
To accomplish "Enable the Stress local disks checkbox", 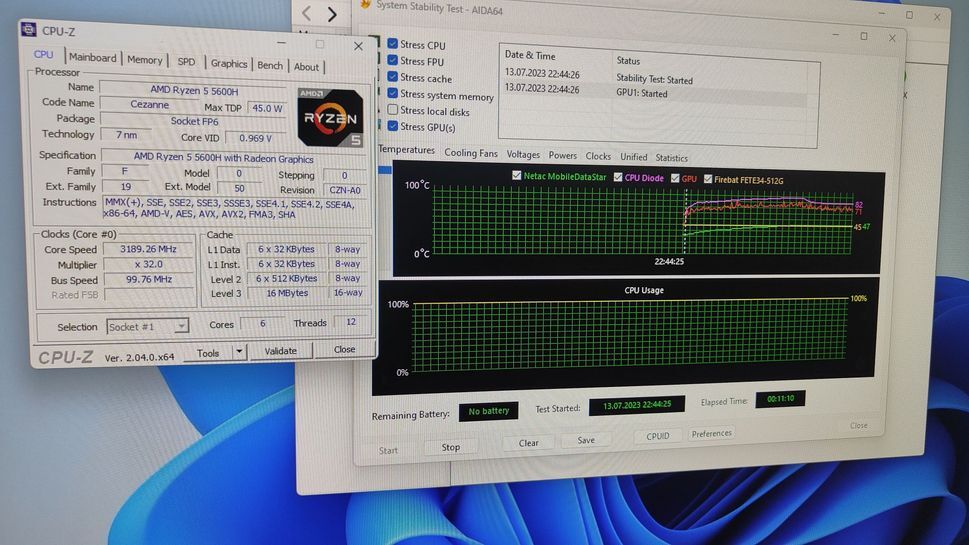I will 393,111.
